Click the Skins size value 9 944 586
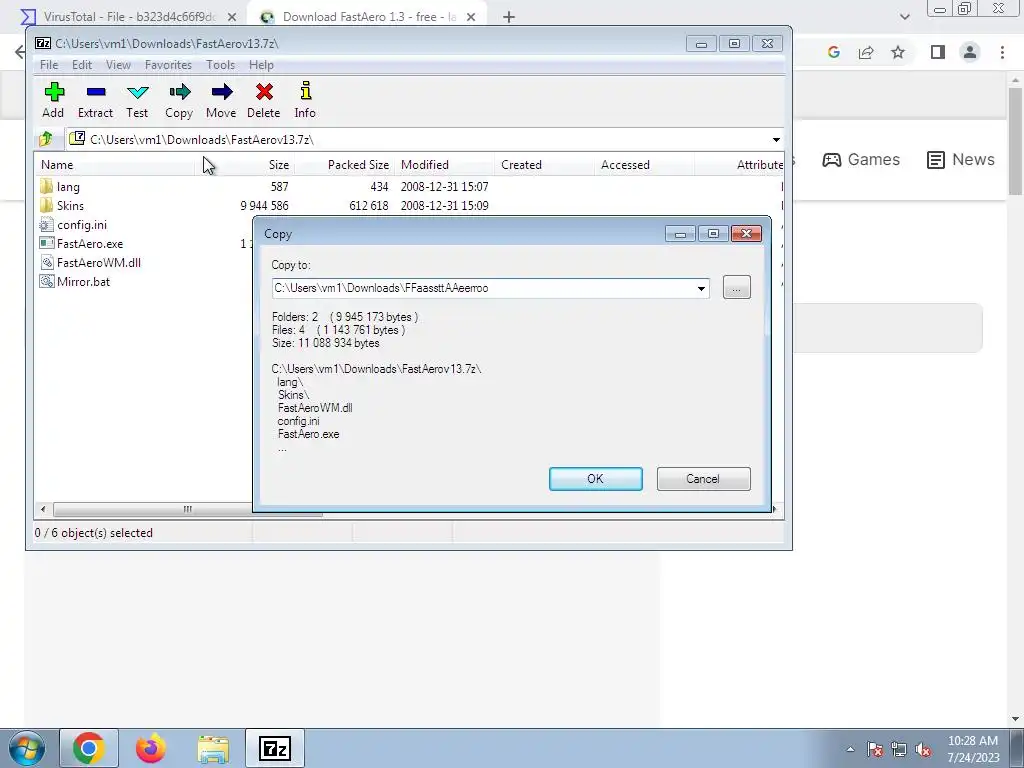The width and height of the screenshot is (1024, 768). pos(264,206)
